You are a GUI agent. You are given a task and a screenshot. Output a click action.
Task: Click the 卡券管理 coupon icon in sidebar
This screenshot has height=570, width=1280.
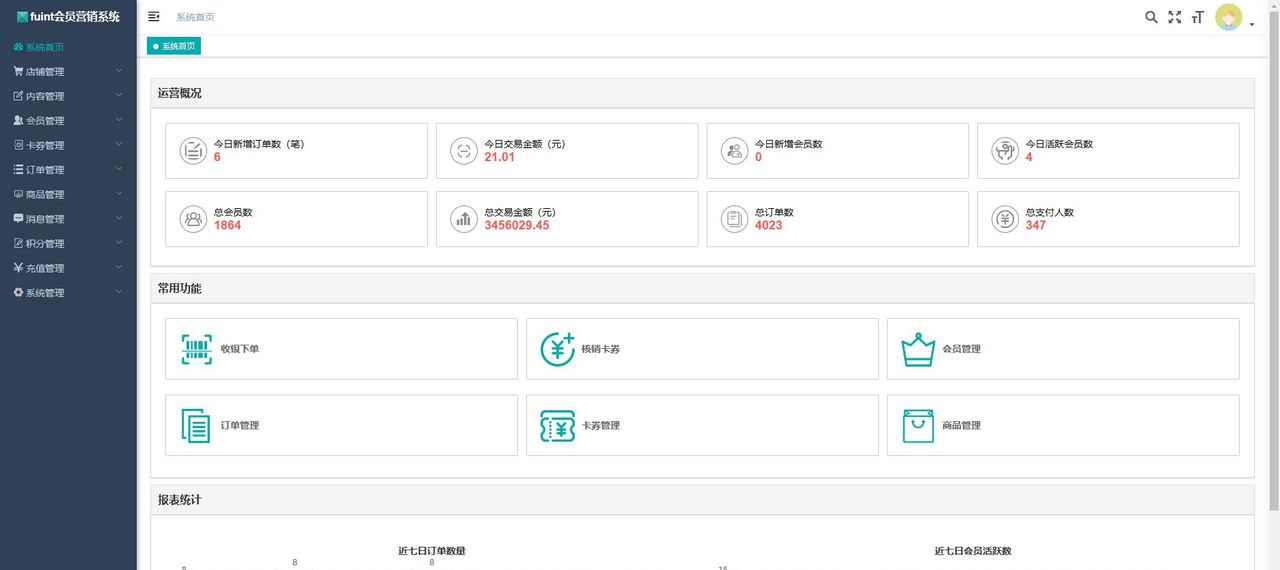click(x=18, y=145)
